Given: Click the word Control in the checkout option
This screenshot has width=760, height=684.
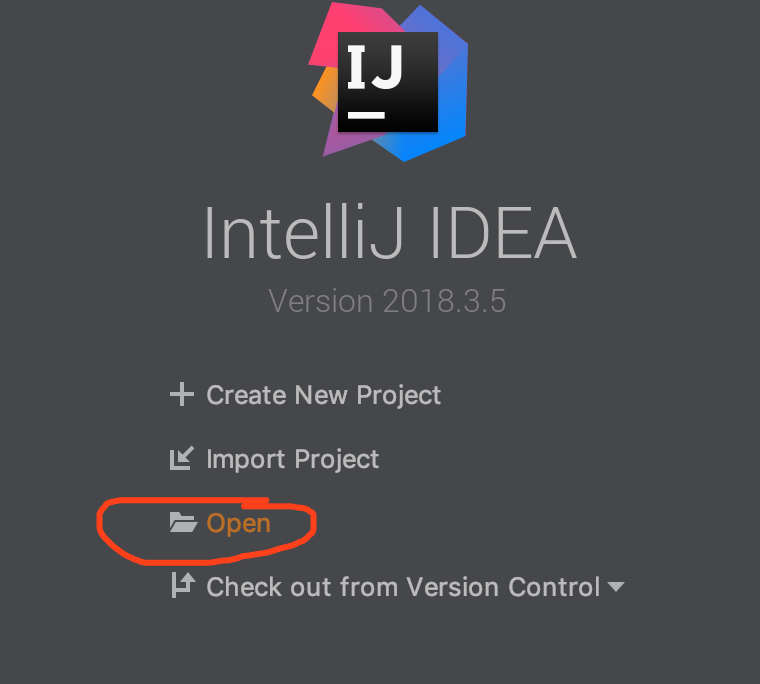Looking at the screenshot, I should (554, 587).
